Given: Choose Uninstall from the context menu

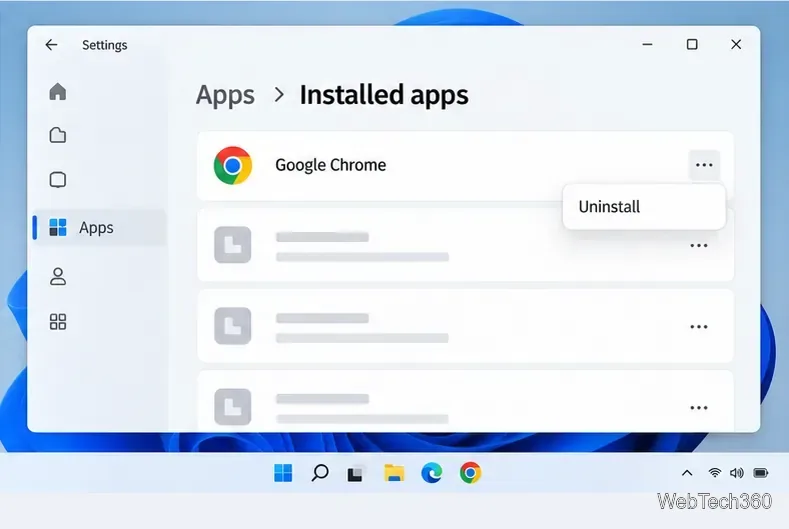Looking at the screenshot, I should tap(644, 207).
